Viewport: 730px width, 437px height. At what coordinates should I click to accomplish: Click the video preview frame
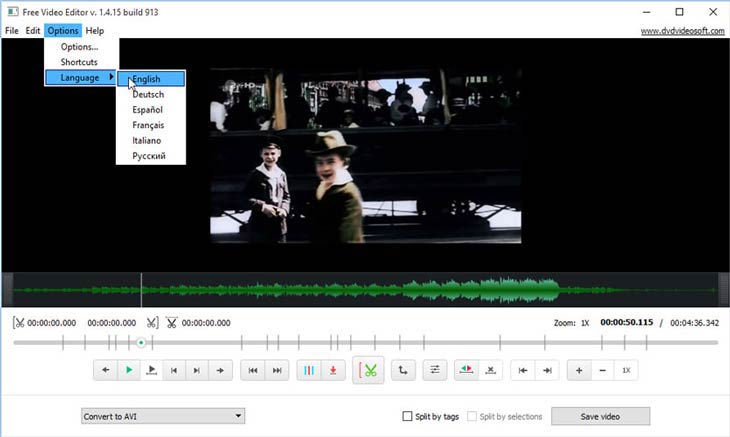pos(365,155)
